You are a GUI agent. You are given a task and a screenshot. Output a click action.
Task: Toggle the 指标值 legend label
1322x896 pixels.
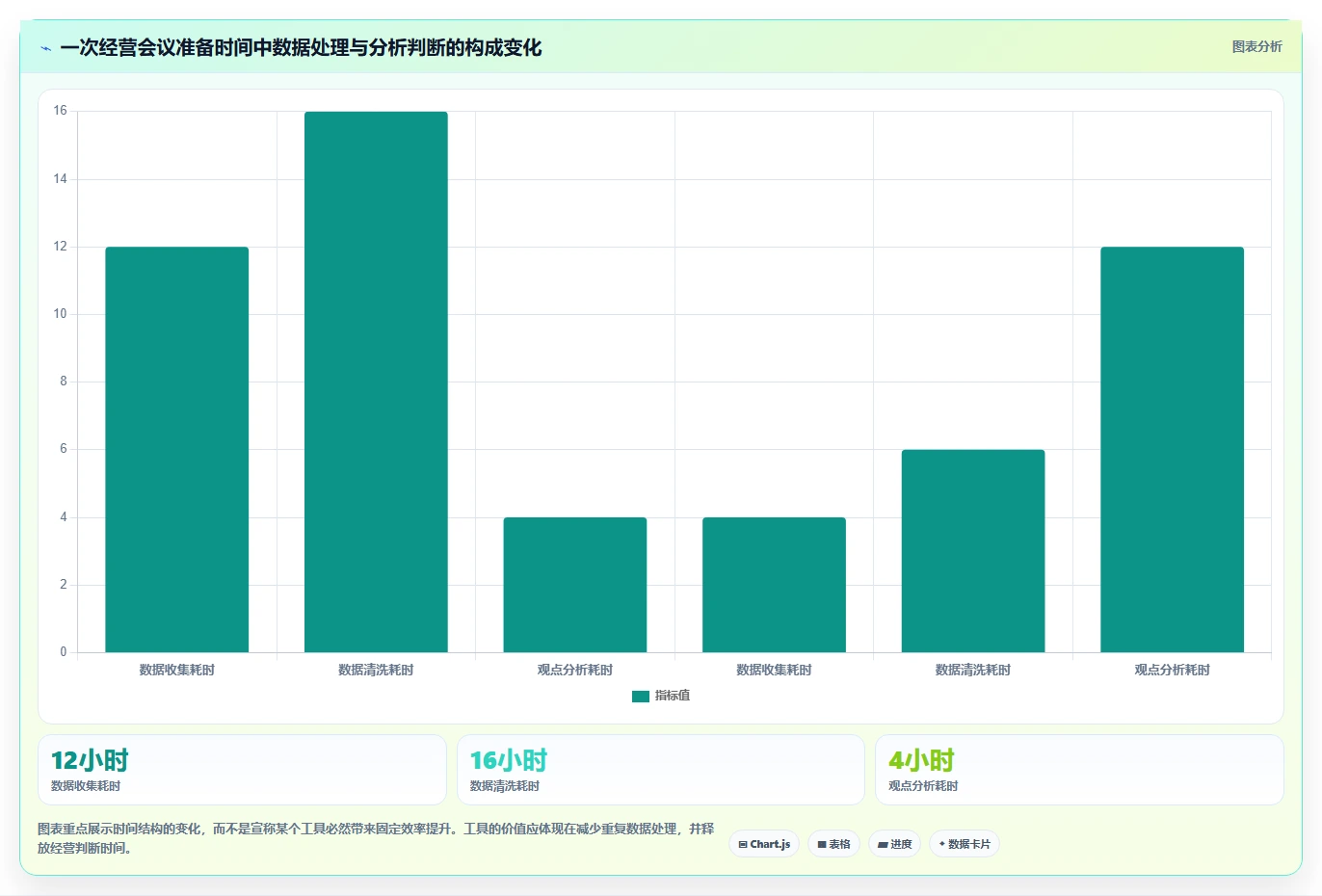pos(673,696)
